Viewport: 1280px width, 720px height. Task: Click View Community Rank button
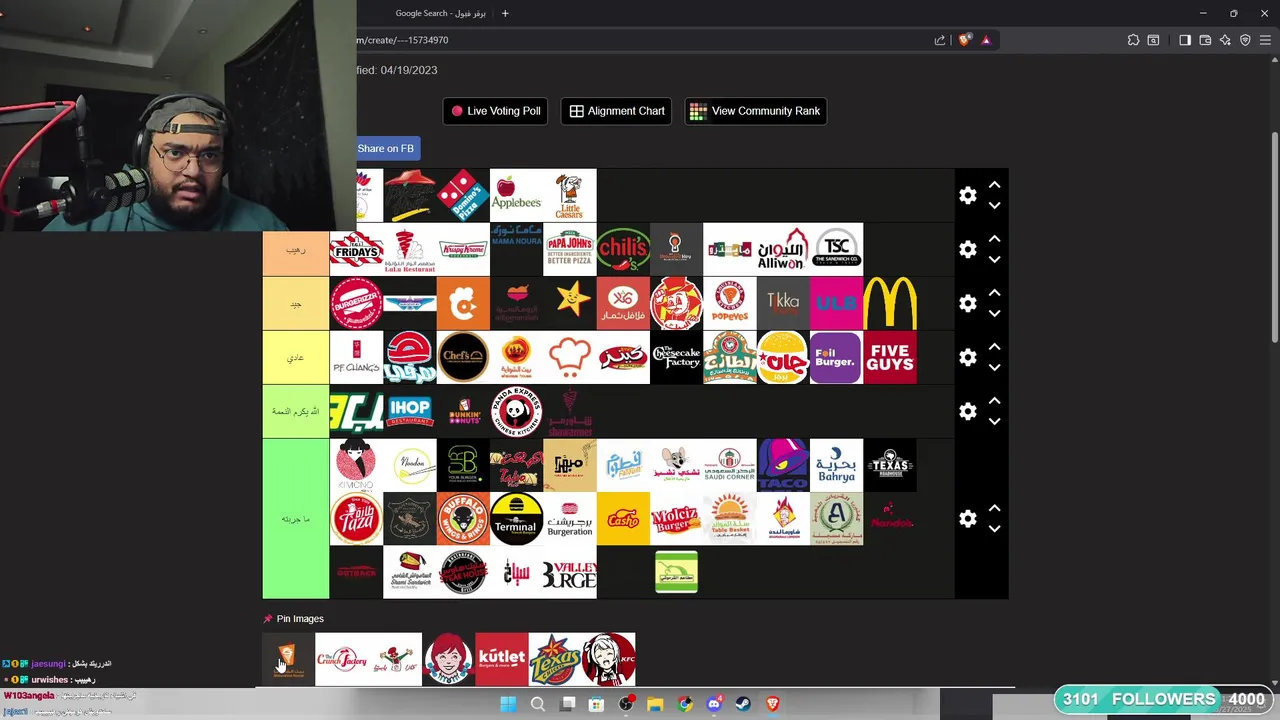pyautogui.click(x=755, y=111)
